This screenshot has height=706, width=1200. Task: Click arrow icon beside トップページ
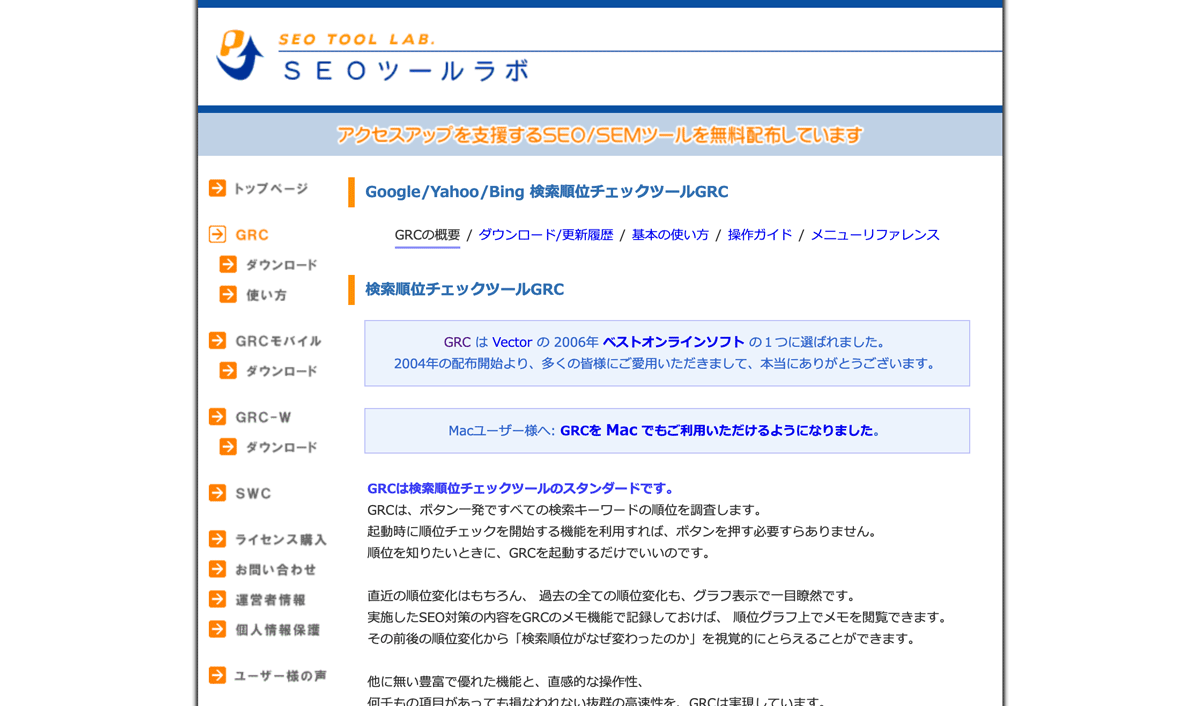pyautogui.click(x=217, y=188)
